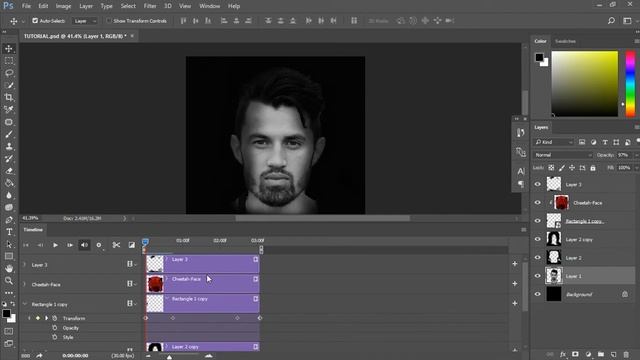Viewport: 640px width, 360px height.
Task: Open the workspace switcher icon
Action: pyautogui.click(x=627, y=20)
